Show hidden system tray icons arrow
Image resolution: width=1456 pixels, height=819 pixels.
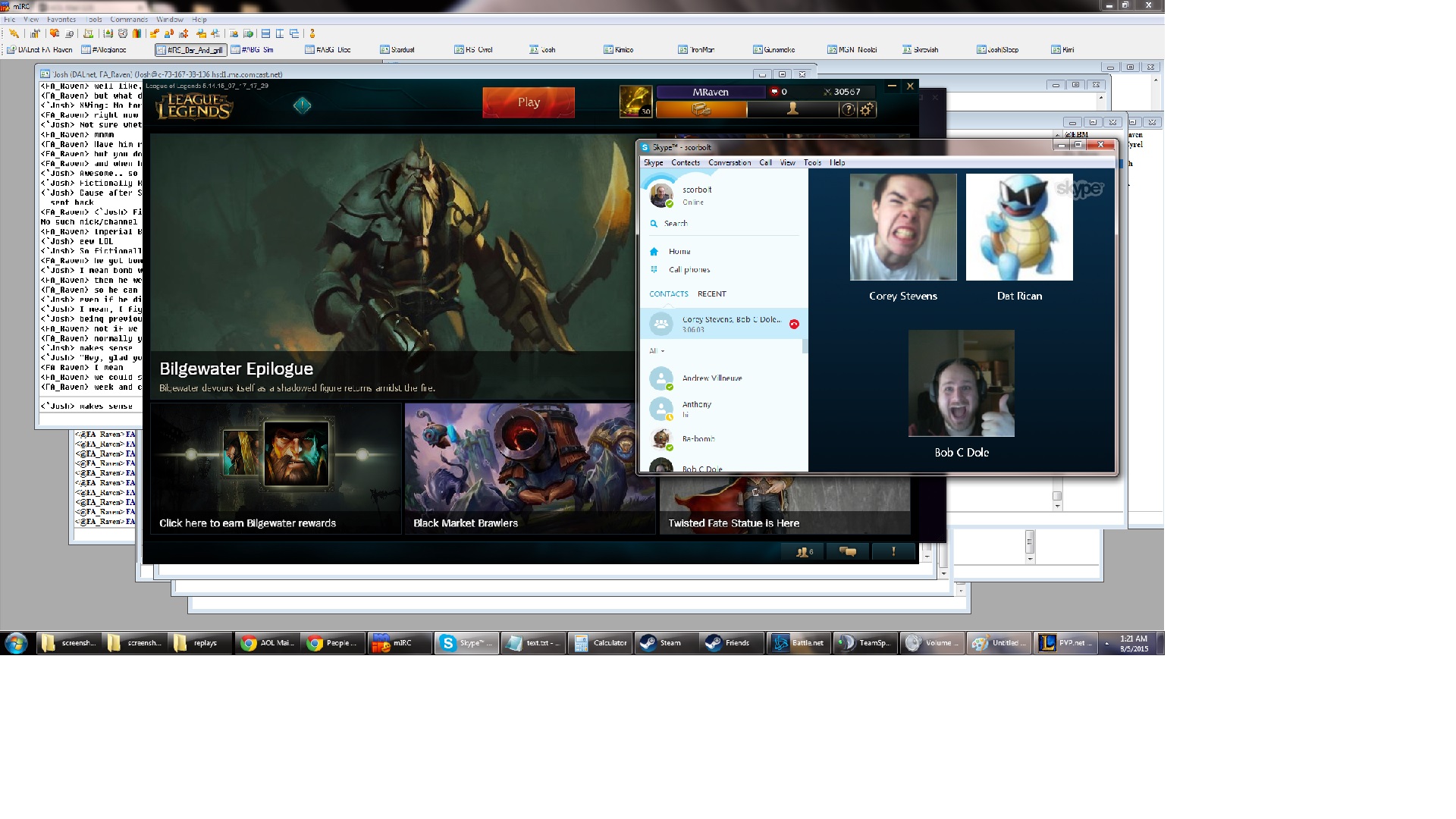click(x=1106, y=643)
